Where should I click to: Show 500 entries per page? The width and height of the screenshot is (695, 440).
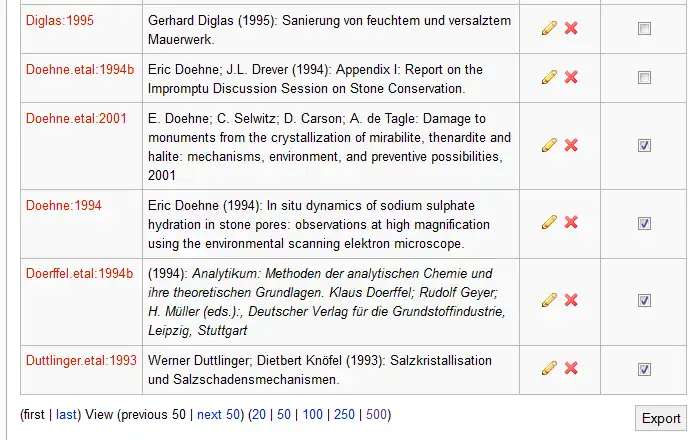click(x=374, y=414)
